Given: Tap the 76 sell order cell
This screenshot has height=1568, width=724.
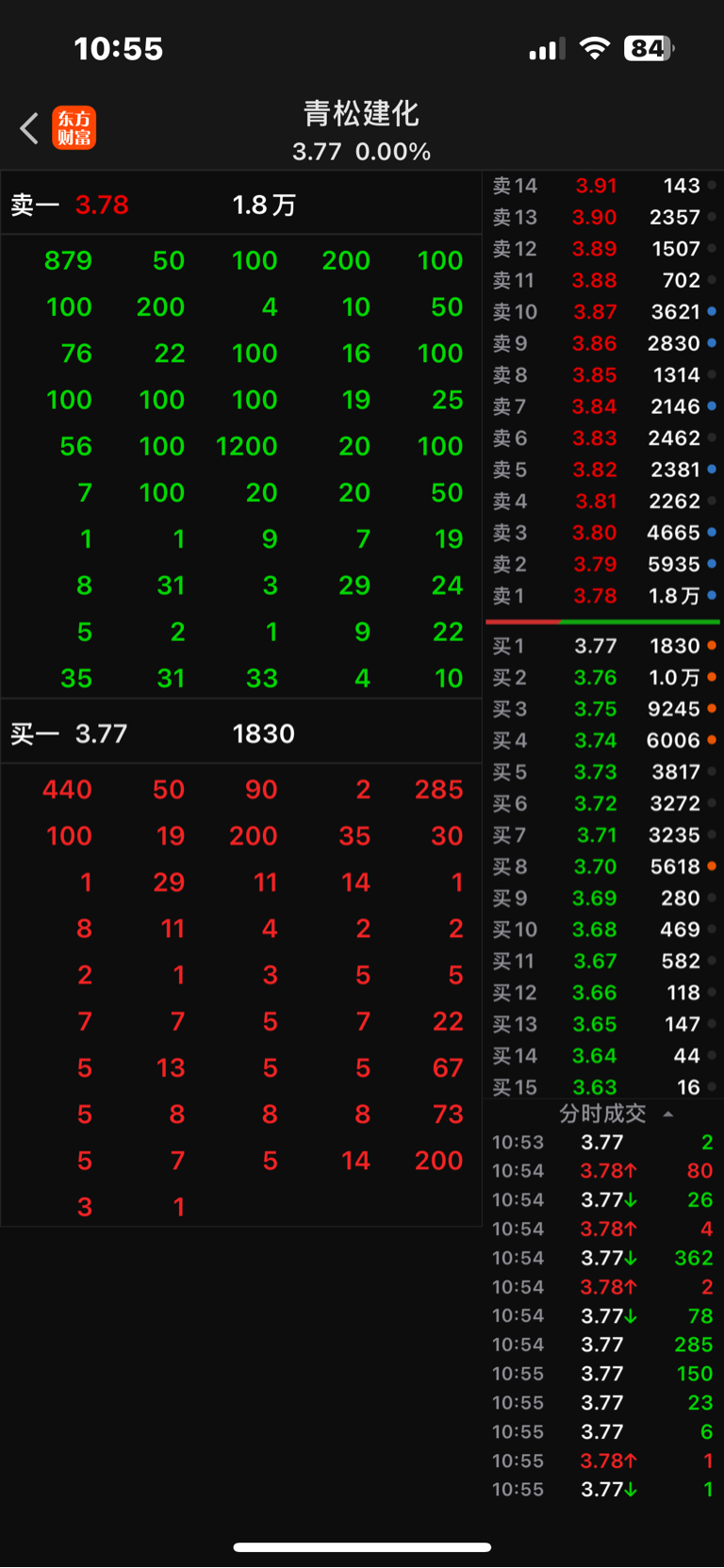Looking at the screenshot, I should click(76, 354).
